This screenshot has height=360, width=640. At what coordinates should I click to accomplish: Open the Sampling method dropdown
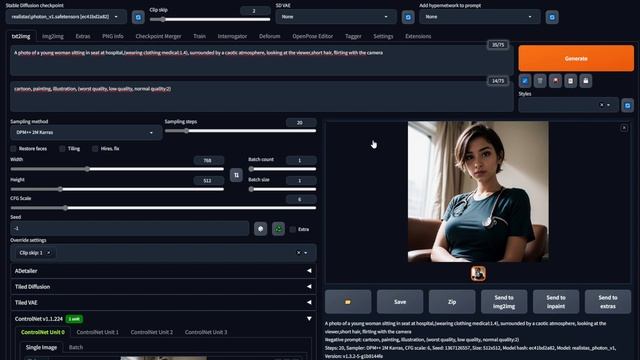[x=86, y=133]
